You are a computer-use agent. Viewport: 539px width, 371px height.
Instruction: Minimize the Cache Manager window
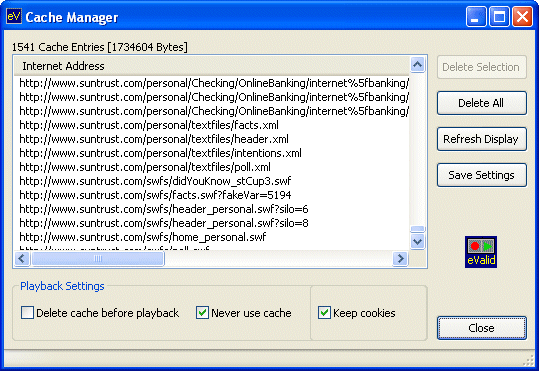click(x=476, y=17)
